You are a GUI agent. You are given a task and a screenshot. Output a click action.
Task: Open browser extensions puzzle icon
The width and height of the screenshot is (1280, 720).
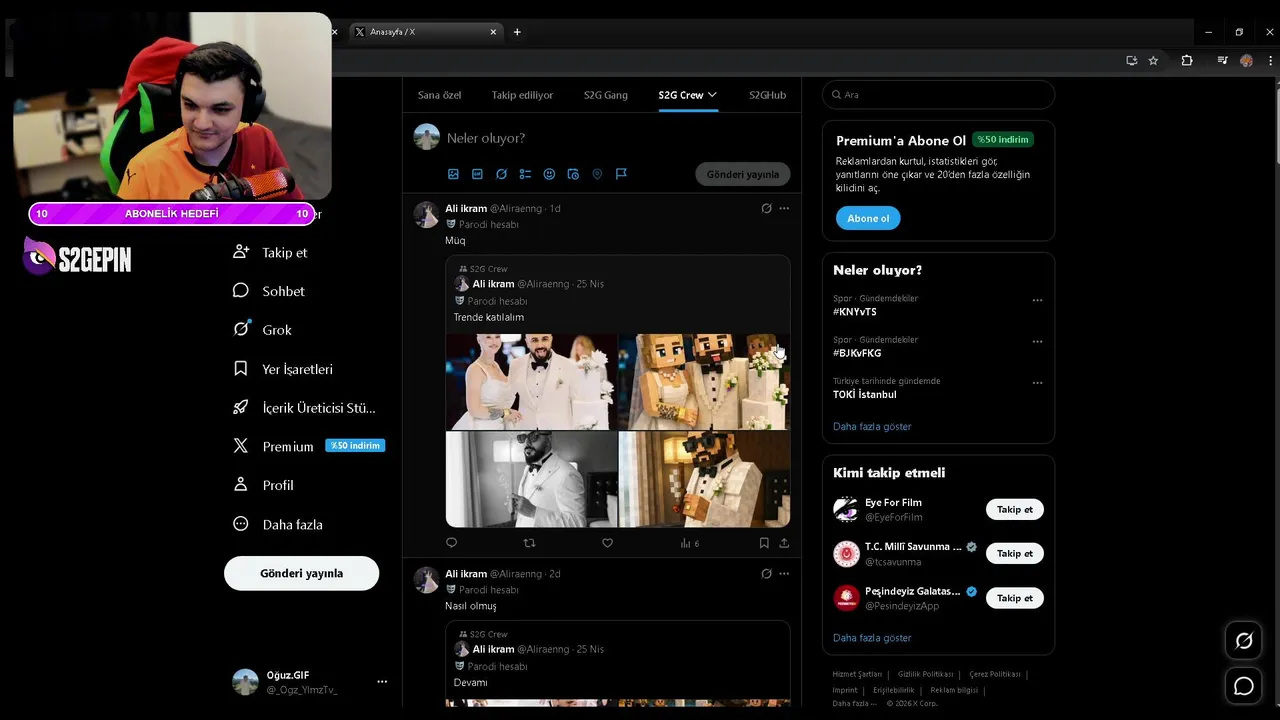[x=1187, y=61]
